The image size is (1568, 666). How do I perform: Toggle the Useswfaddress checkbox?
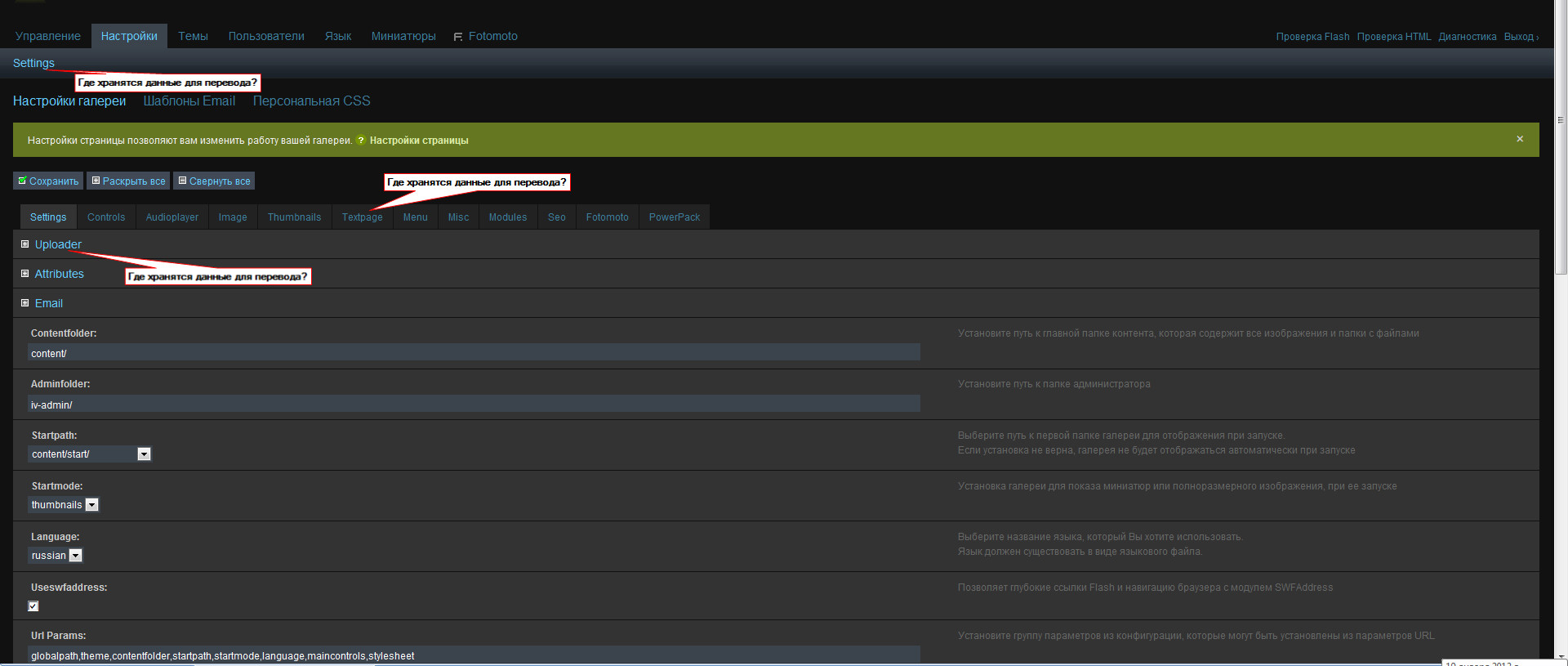click(x=33, y=606)
